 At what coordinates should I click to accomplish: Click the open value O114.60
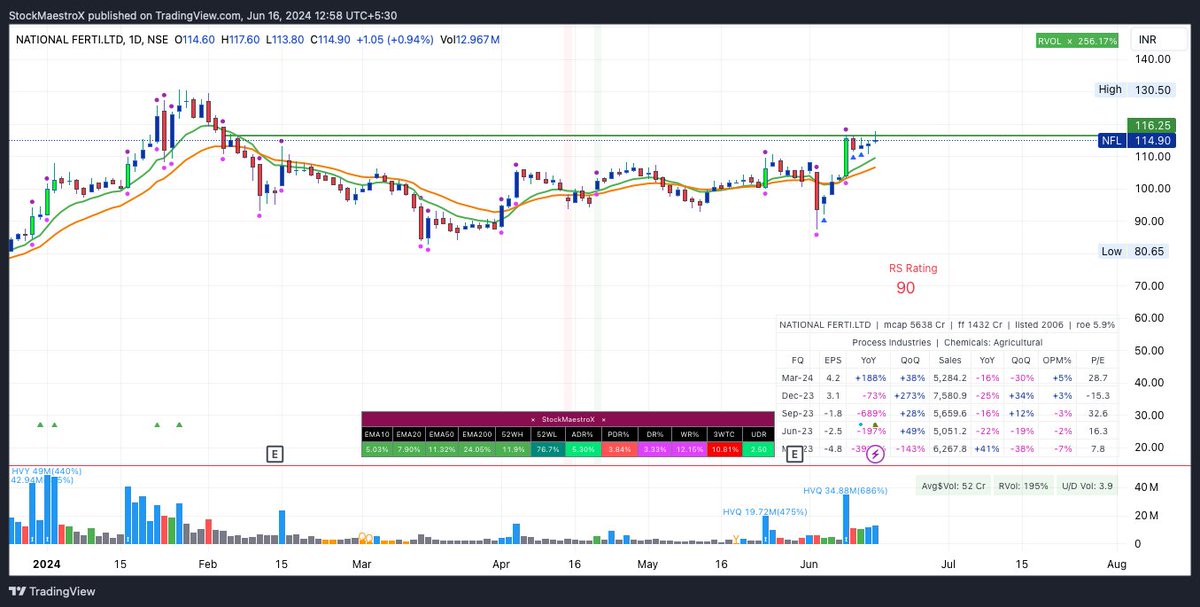(x=195, y=39)
